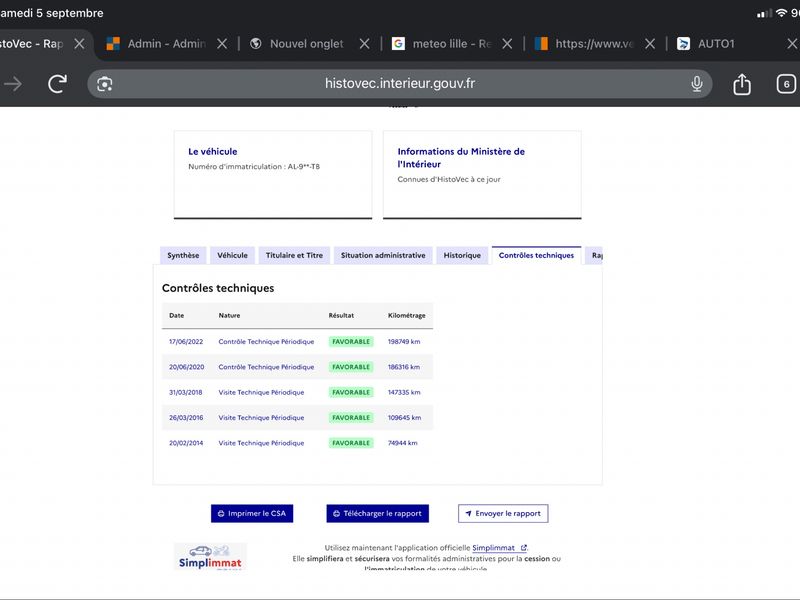Show the open tabs counter

coord(786,84)
